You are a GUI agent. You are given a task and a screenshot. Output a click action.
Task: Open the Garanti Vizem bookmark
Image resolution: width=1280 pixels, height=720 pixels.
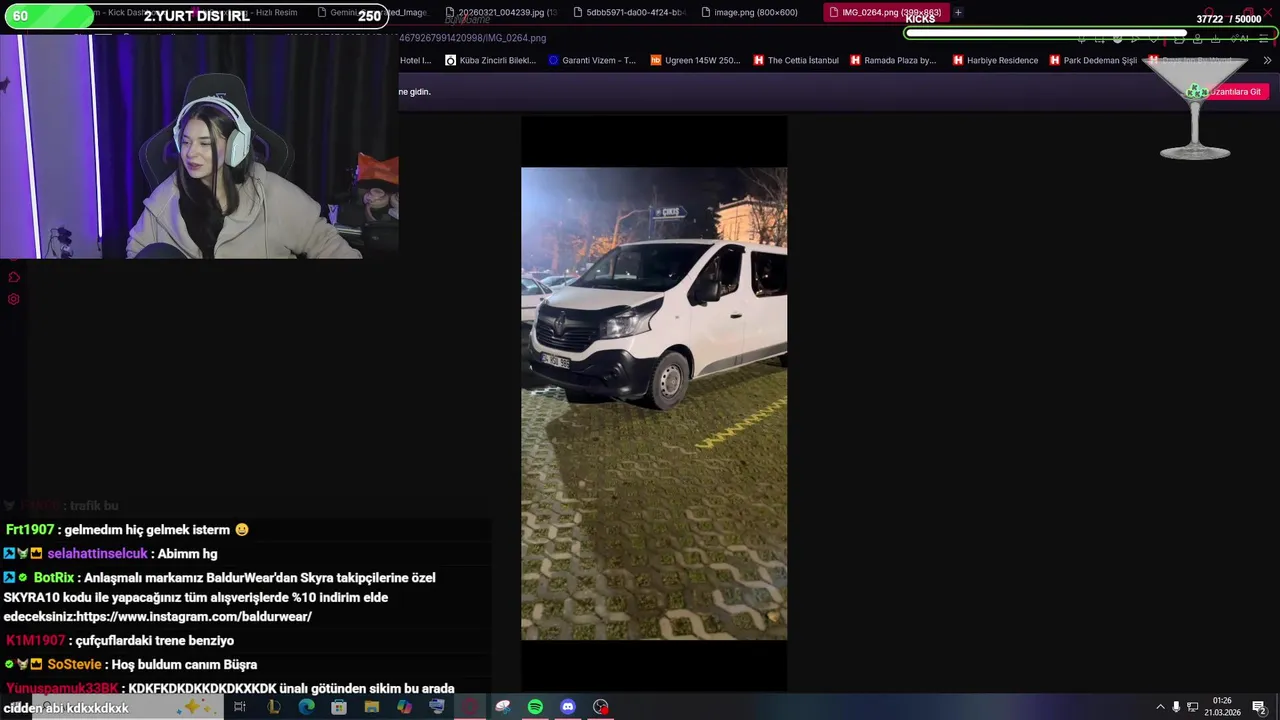(592, 60)
